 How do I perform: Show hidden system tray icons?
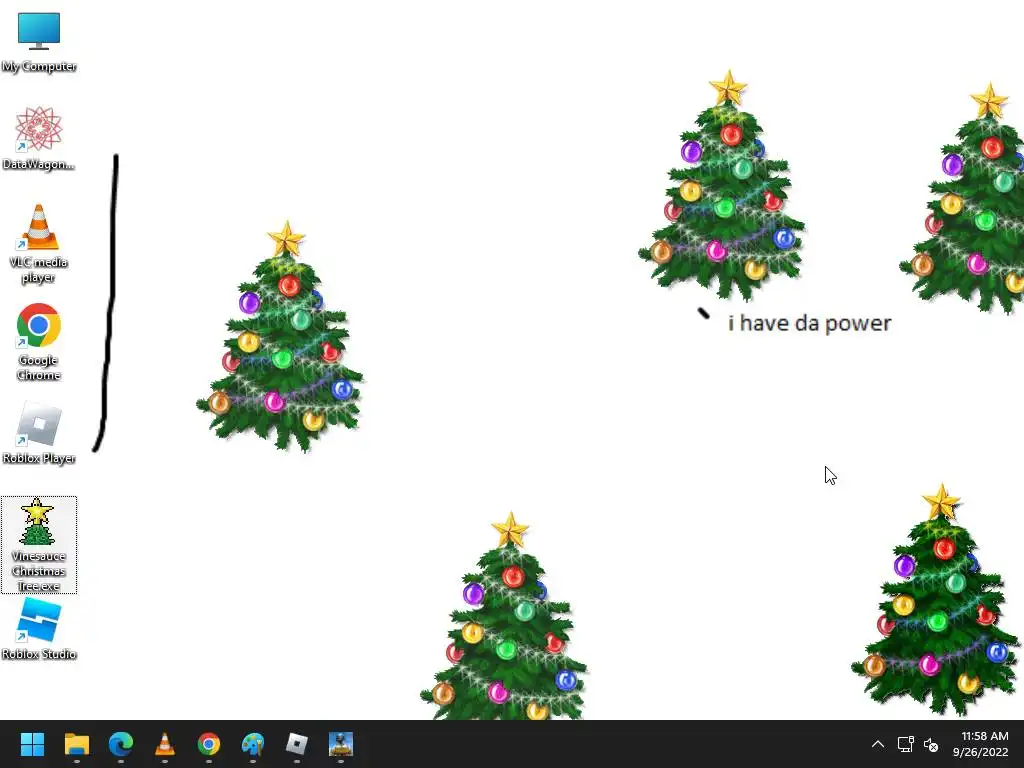[x=878, y=744]
